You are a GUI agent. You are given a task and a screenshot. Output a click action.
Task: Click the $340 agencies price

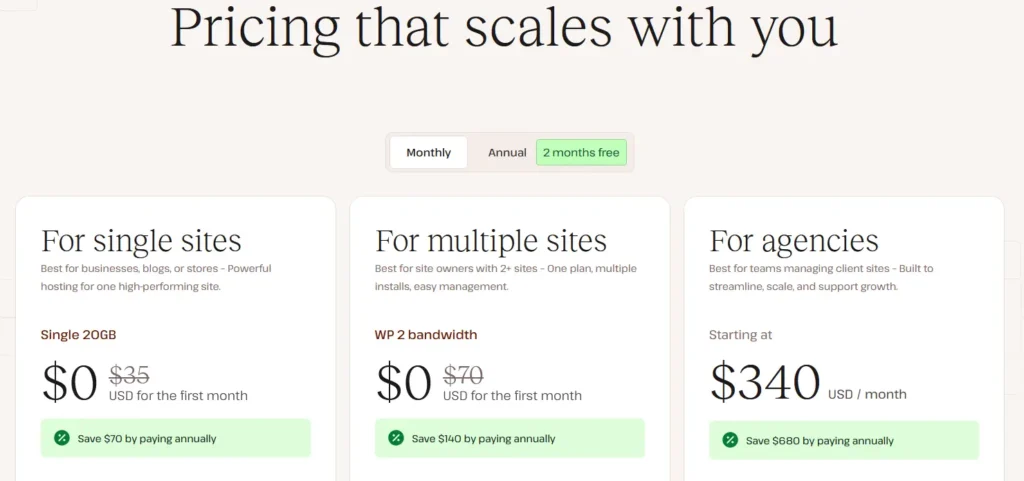tap(765, 381)
